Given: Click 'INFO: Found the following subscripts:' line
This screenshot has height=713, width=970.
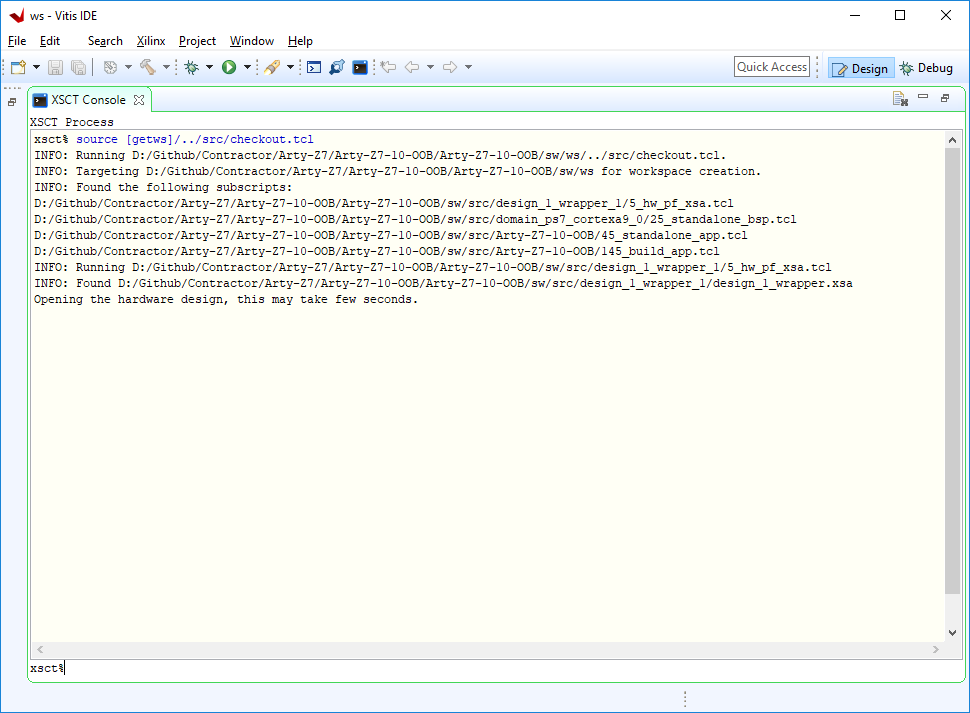Looking at the screenshot, I should pos(163,187).
